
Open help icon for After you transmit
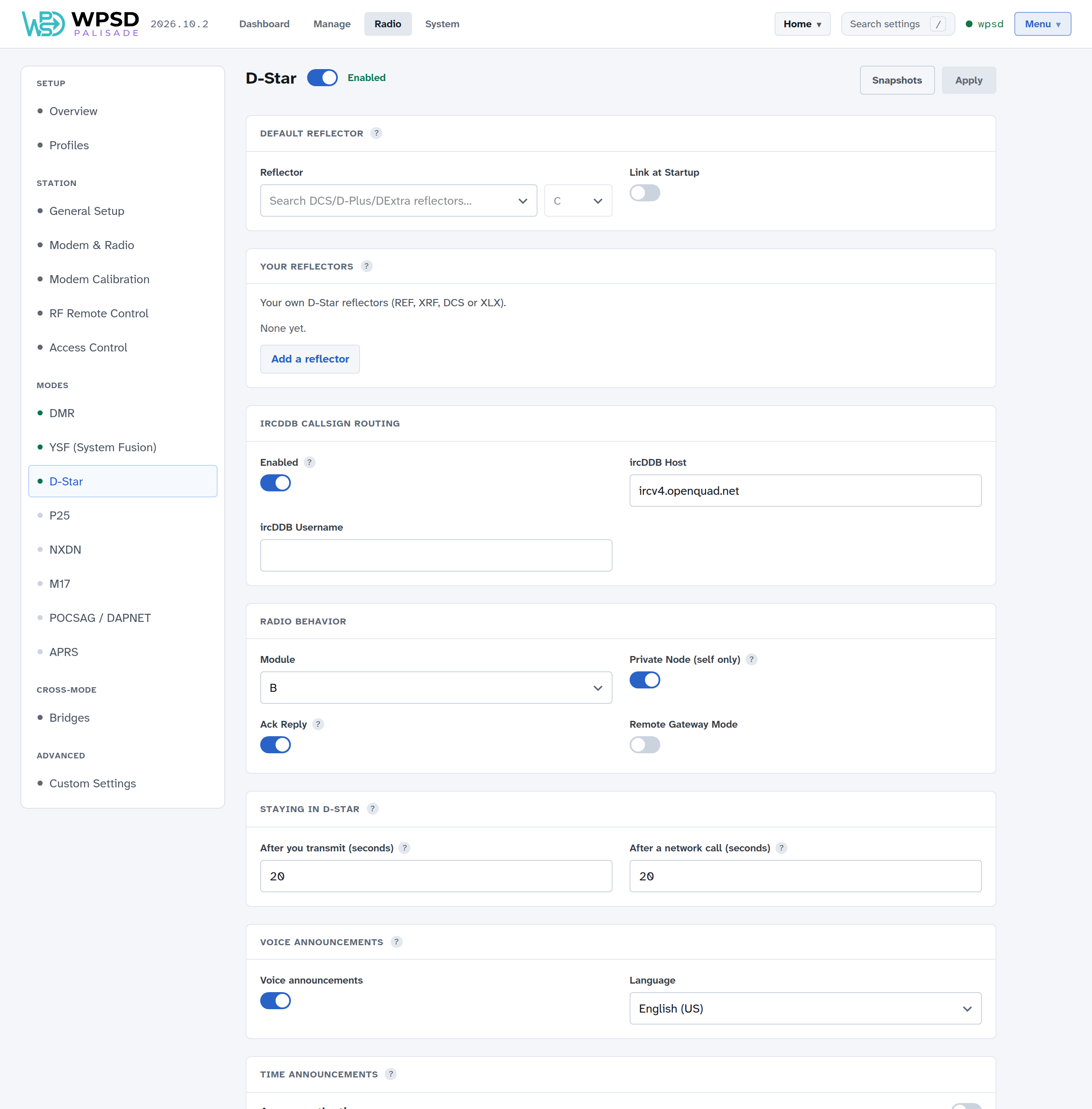(404, 848)
